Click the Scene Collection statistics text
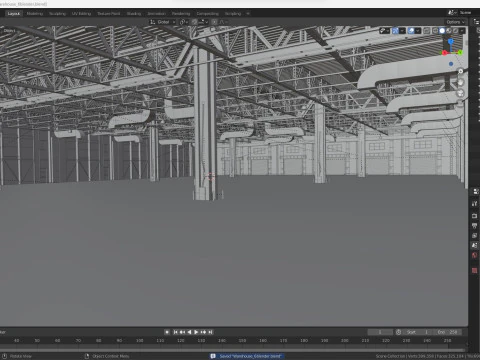480x360 pixels. pyautogui.click(x=428, y=356)
